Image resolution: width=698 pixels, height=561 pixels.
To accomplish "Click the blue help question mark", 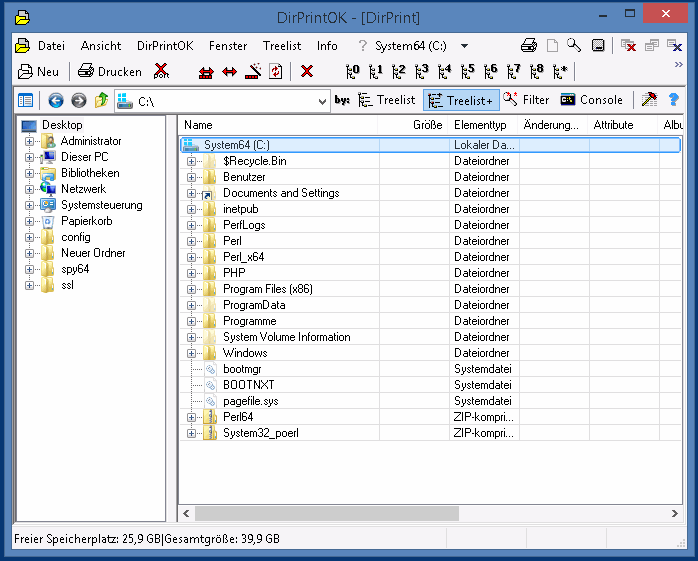I will 674,100.
